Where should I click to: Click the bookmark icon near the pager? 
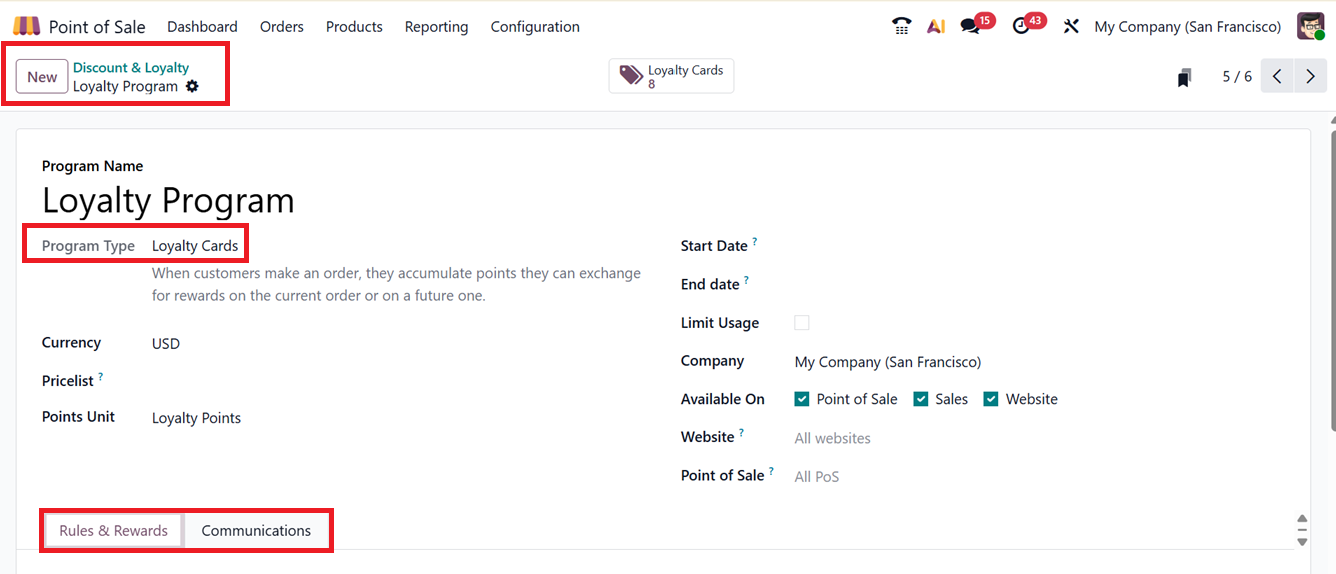pos(1184,78)
